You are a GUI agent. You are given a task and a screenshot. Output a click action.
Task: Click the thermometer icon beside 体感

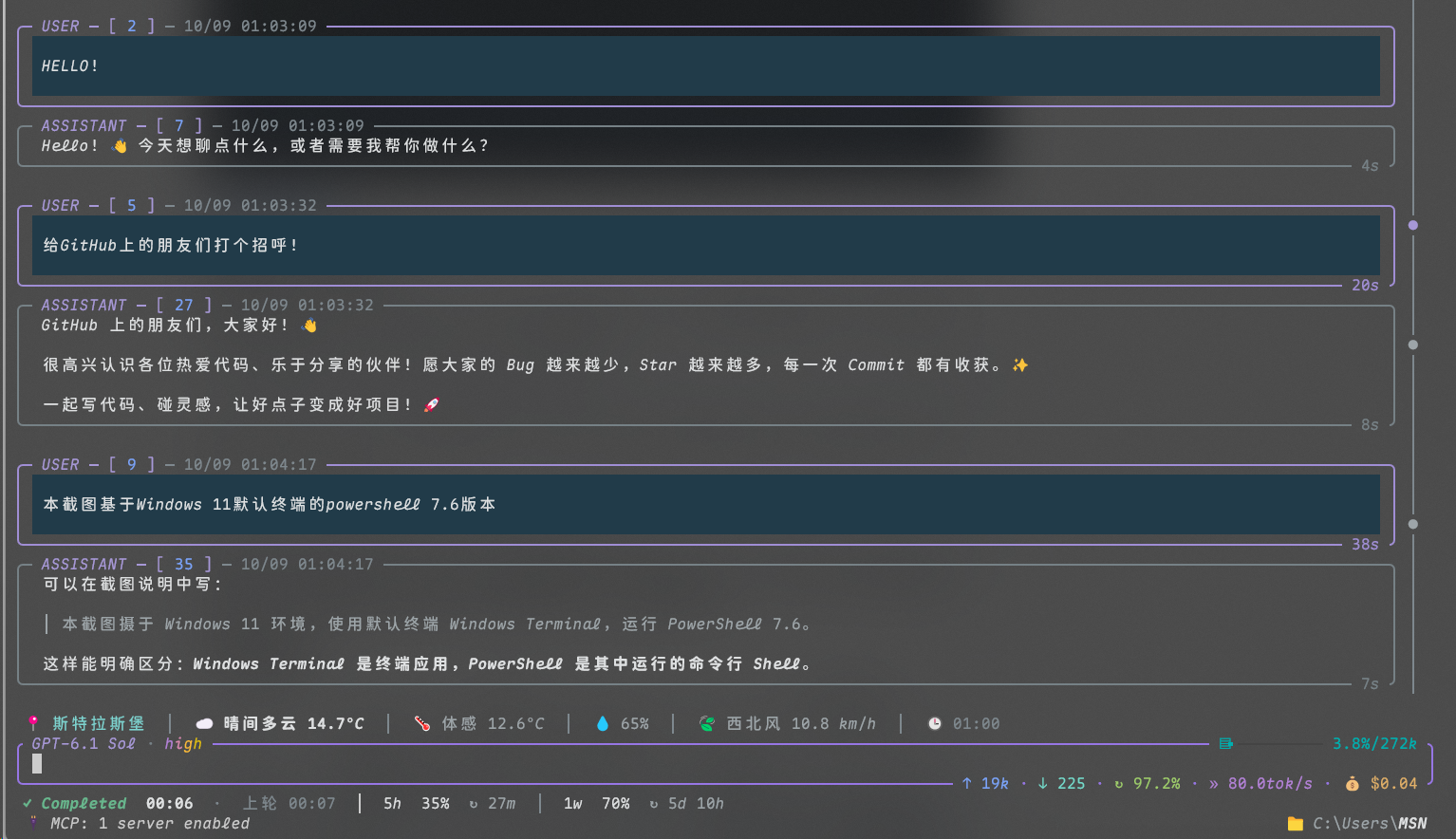coord(422,723)
